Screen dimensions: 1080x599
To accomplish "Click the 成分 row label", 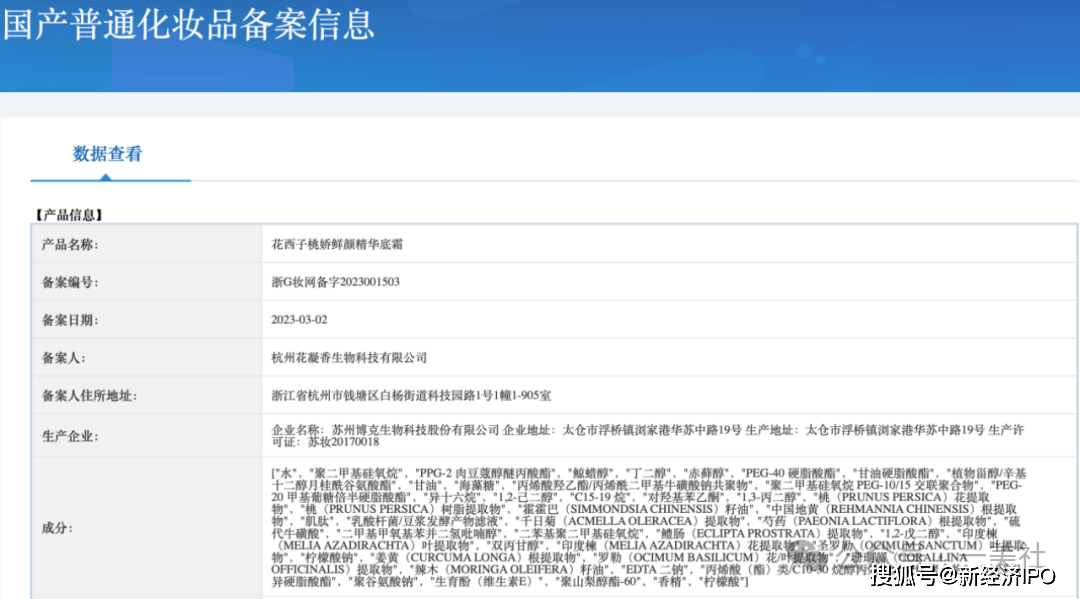I will pos(56,527).
